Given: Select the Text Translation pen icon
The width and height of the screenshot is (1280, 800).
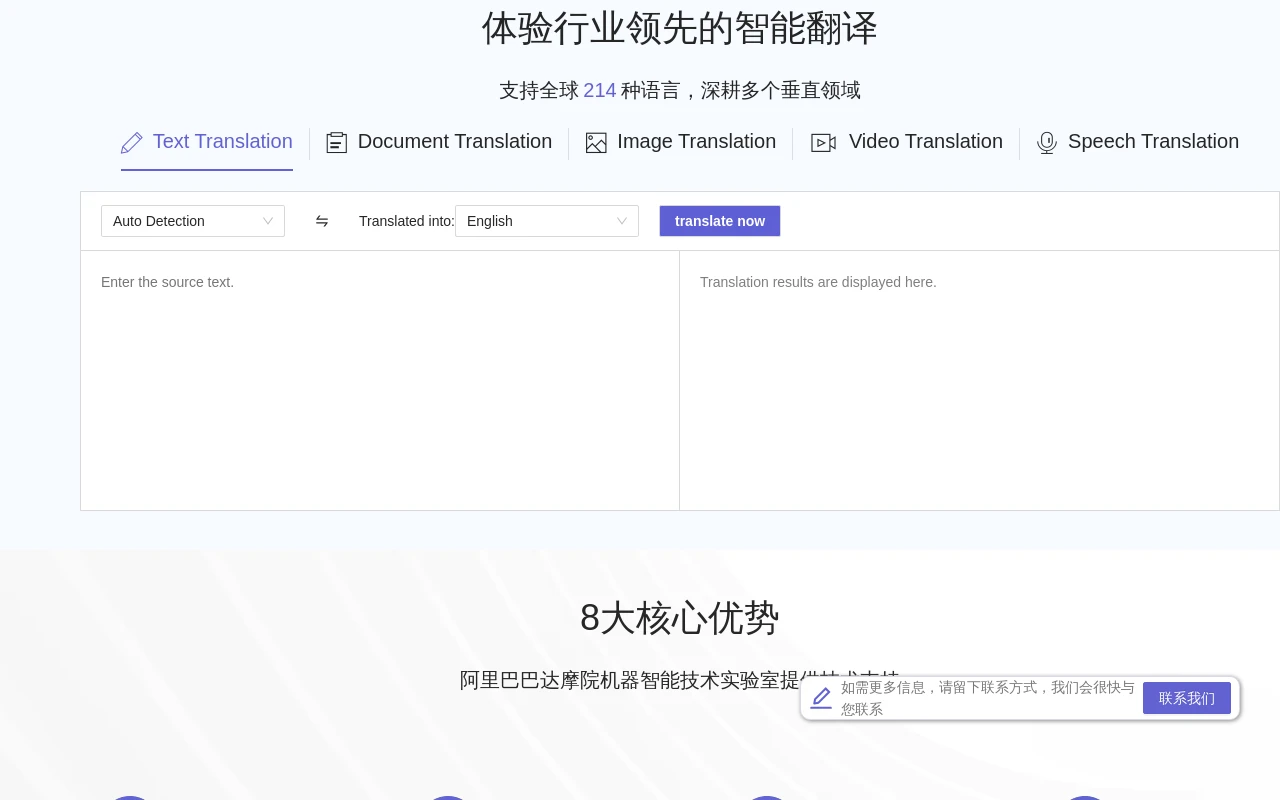Looking at the screenshot, I should (x=131, y=142).
